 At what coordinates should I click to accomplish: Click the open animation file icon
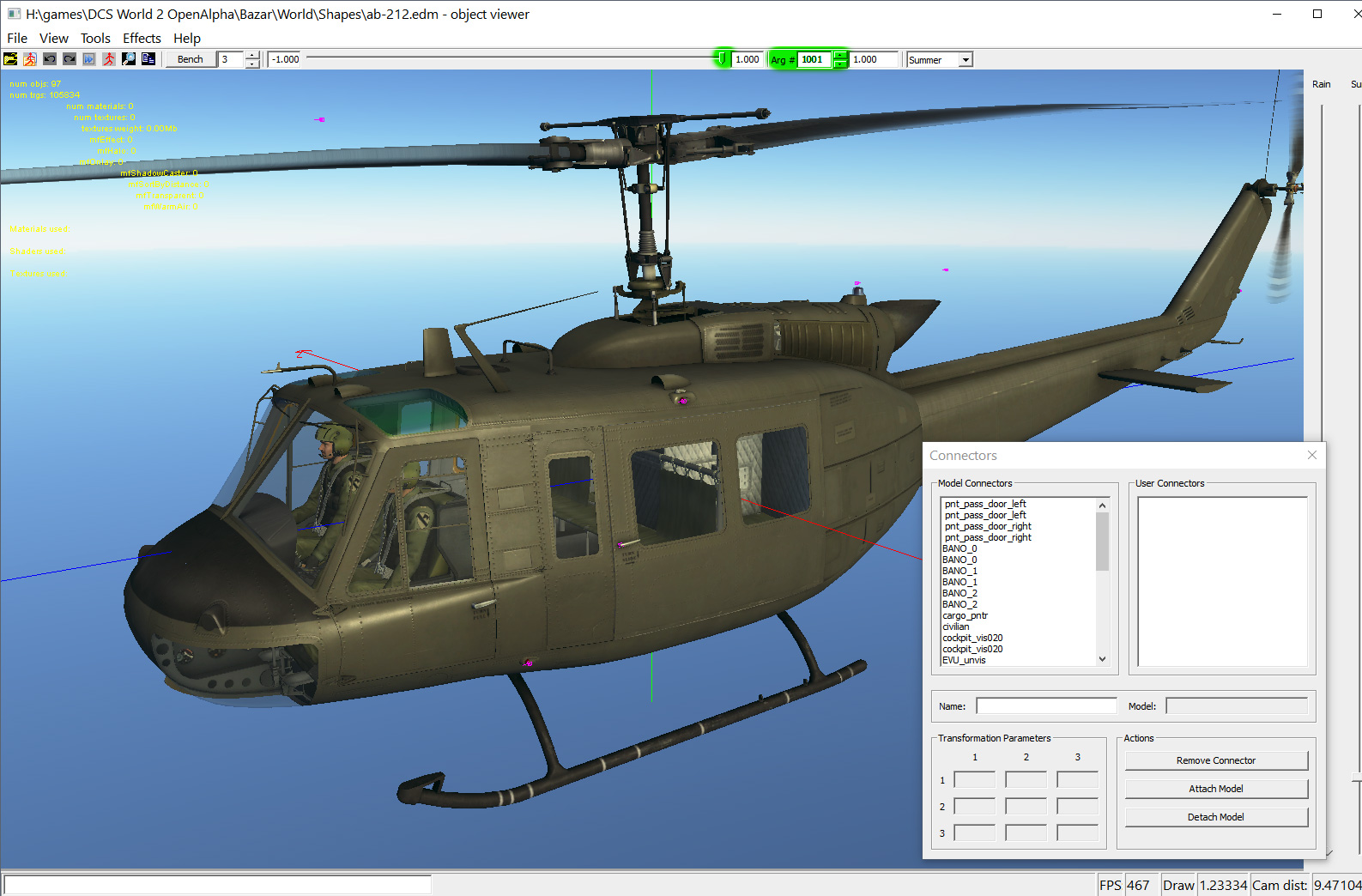(x=30, y=59)
